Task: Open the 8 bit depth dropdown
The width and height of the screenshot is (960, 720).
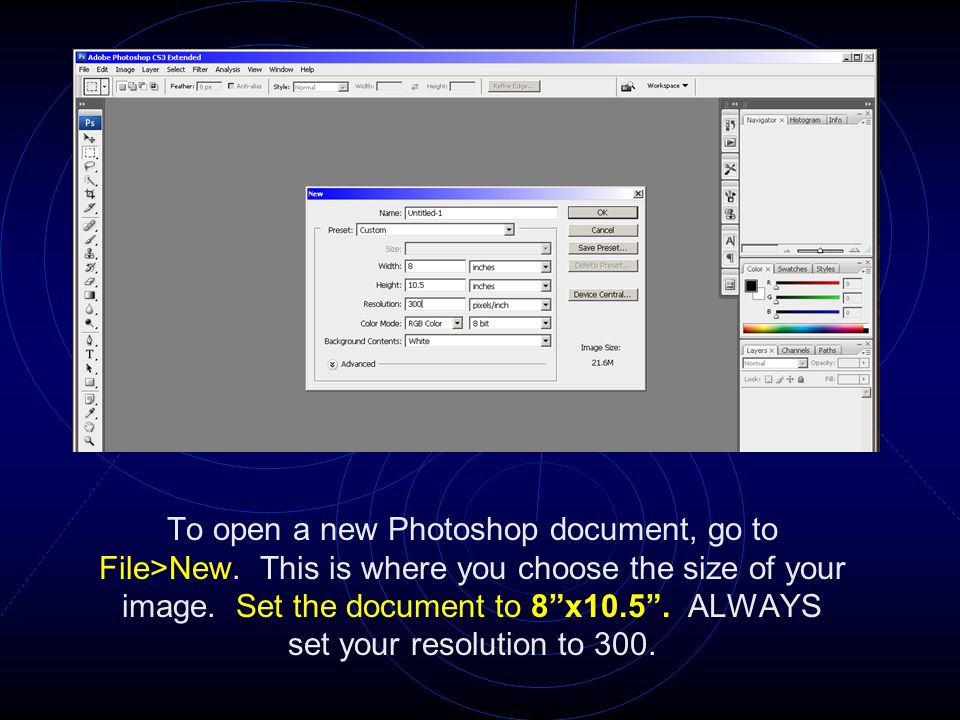Action: tap(510, 323)
